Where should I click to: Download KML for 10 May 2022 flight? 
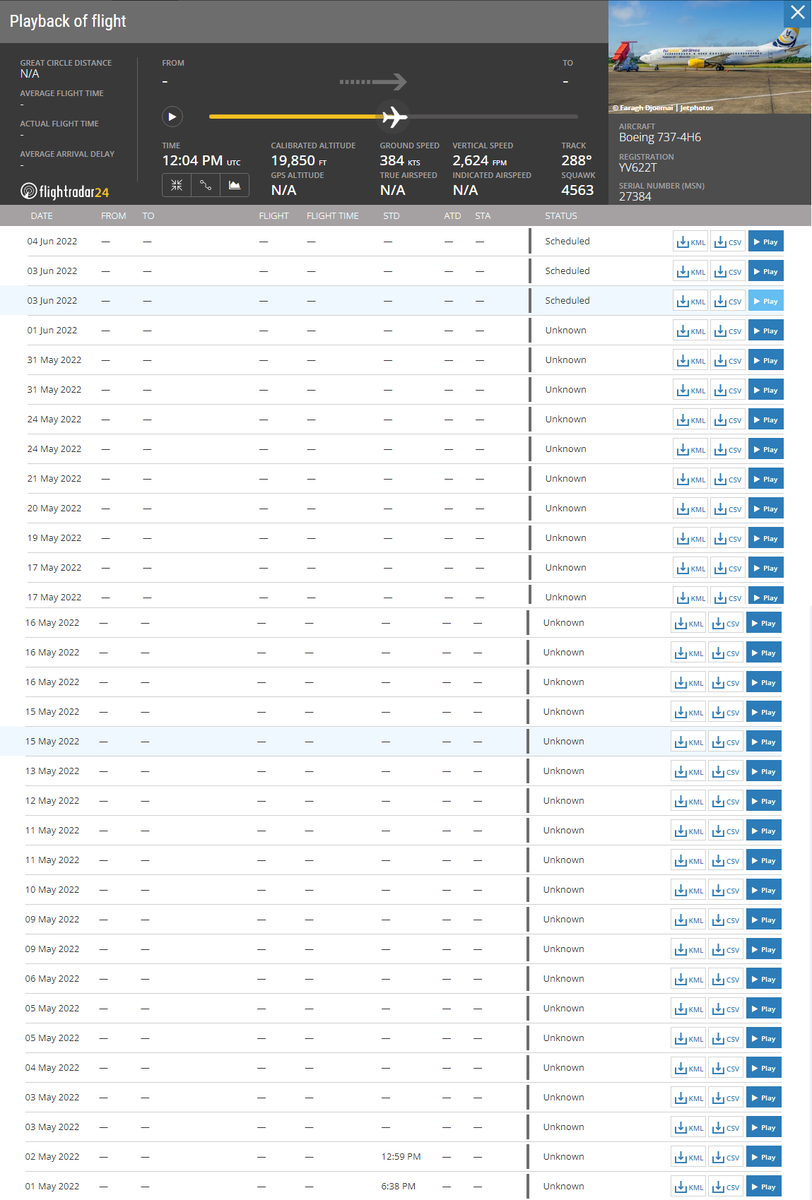click(689, 890)
